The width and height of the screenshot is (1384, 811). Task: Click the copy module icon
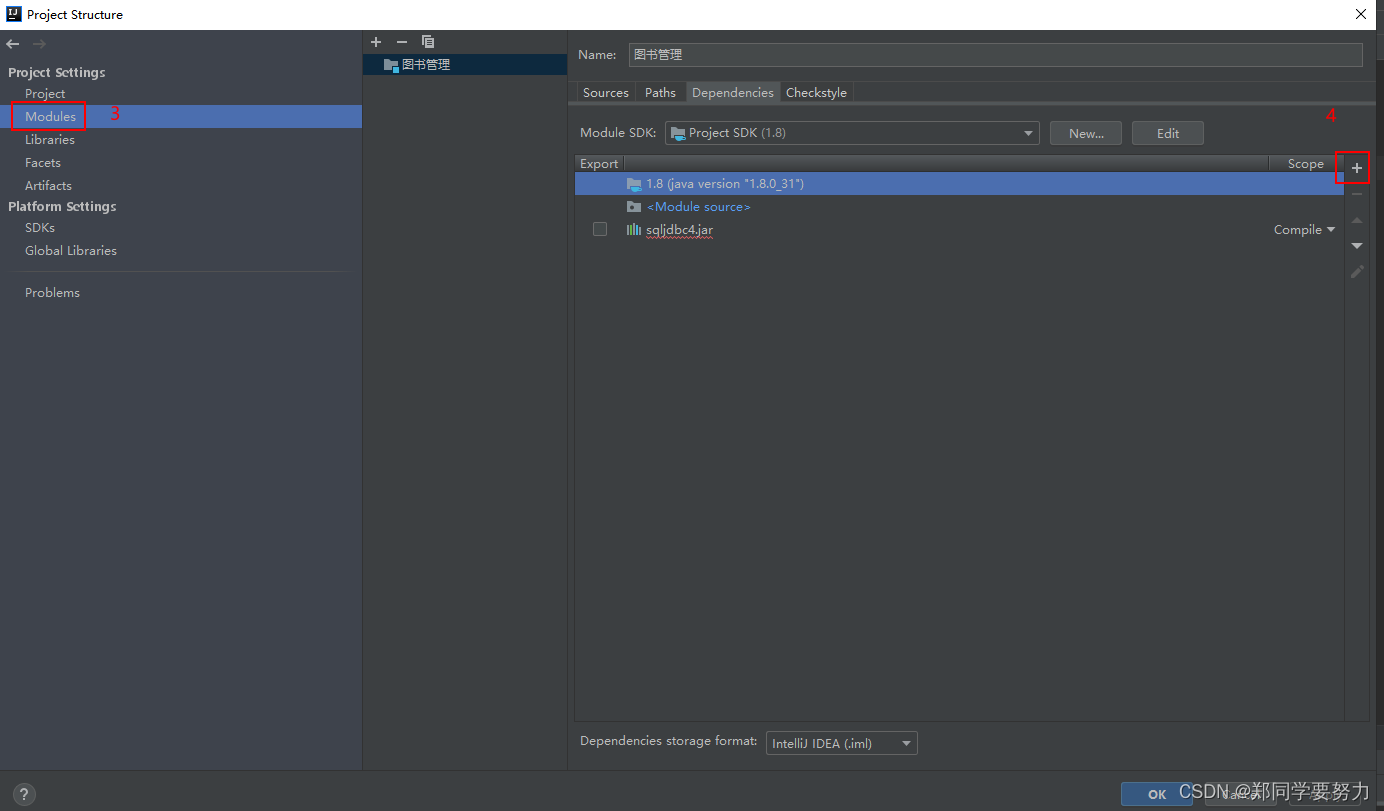click(x=428, y=42)
